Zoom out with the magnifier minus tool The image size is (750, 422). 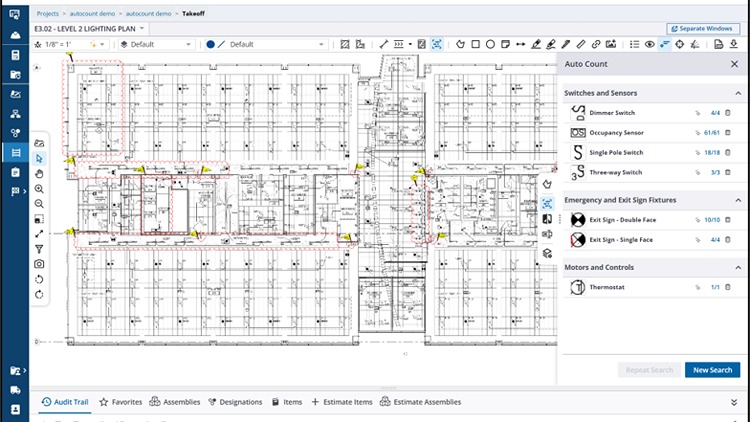click(39, 204)
